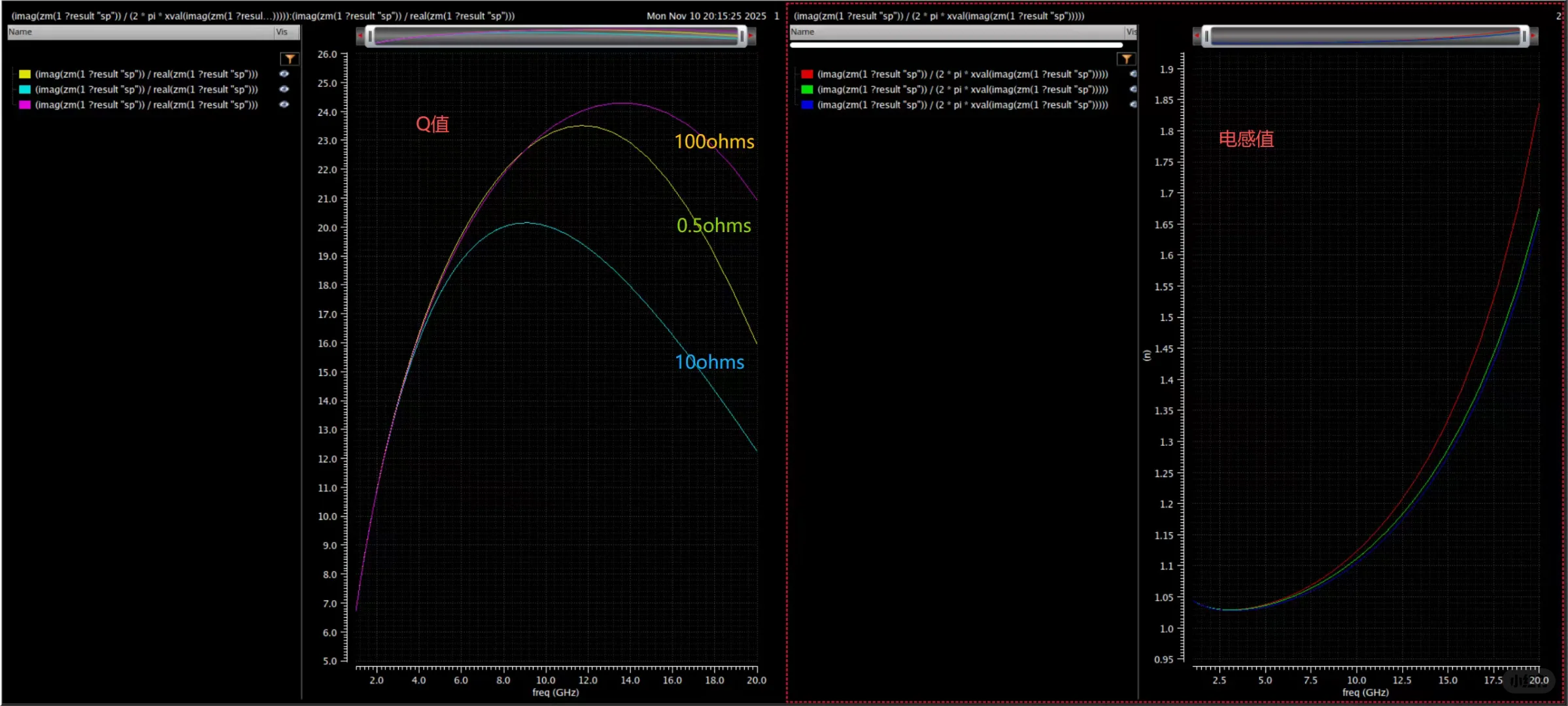The width and height of the screenshot is (1568, 706).
Task: Select the green inductance expression in legend
Action: pos(962,89)
